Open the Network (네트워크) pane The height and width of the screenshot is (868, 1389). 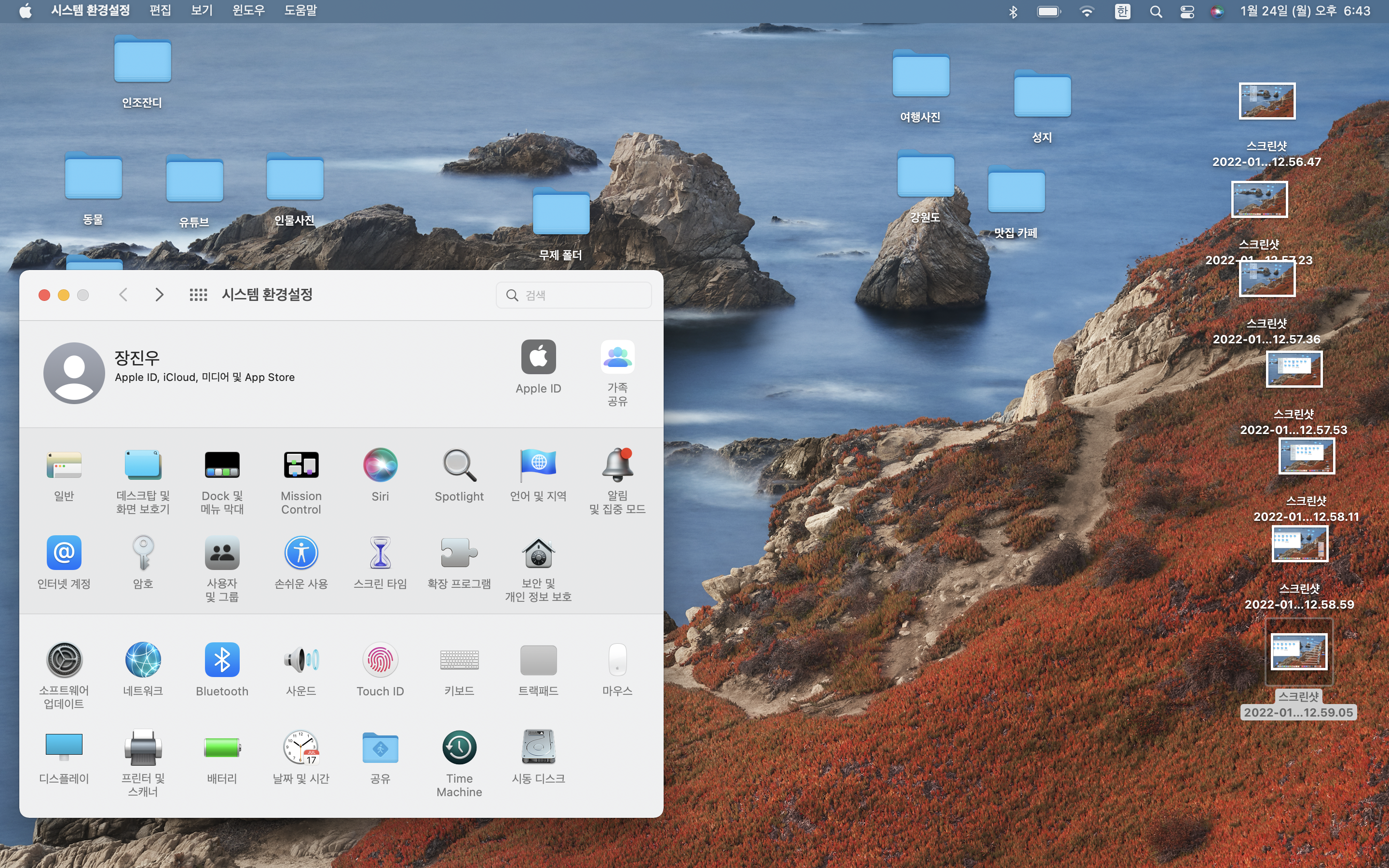pos(143,660)
